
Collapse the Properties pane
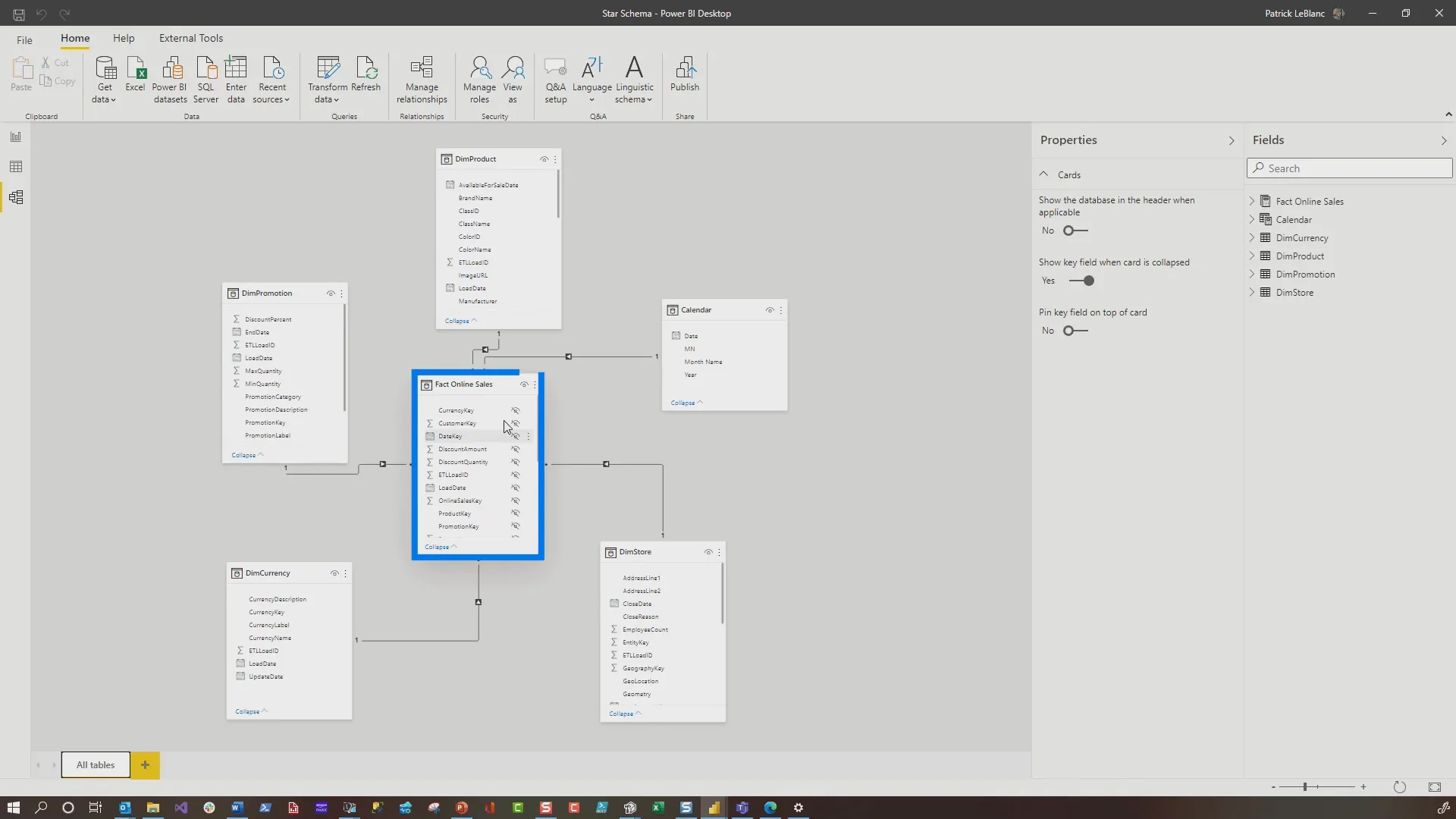click(1232, 140)
